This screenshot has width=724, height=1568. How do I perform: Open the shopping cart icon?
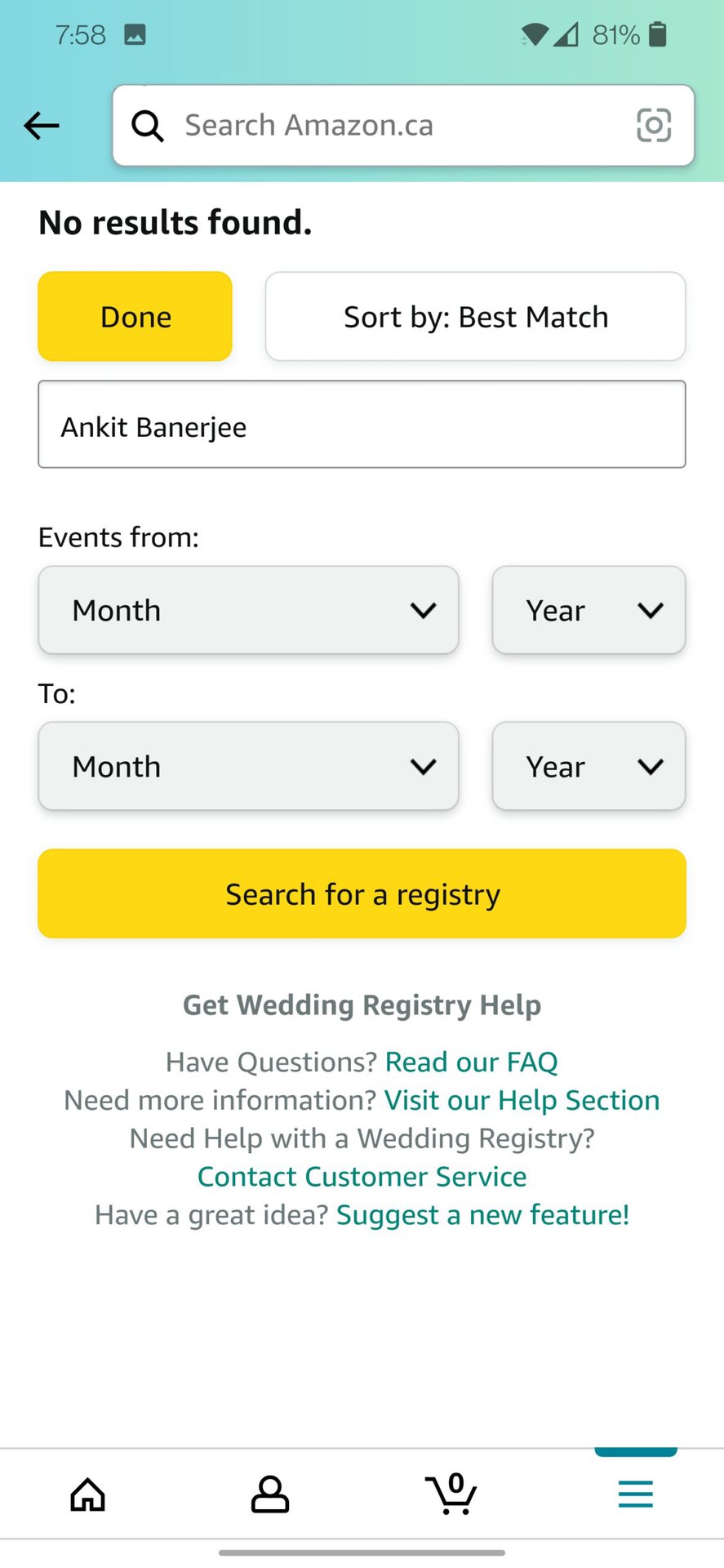tap(451, 1494)
